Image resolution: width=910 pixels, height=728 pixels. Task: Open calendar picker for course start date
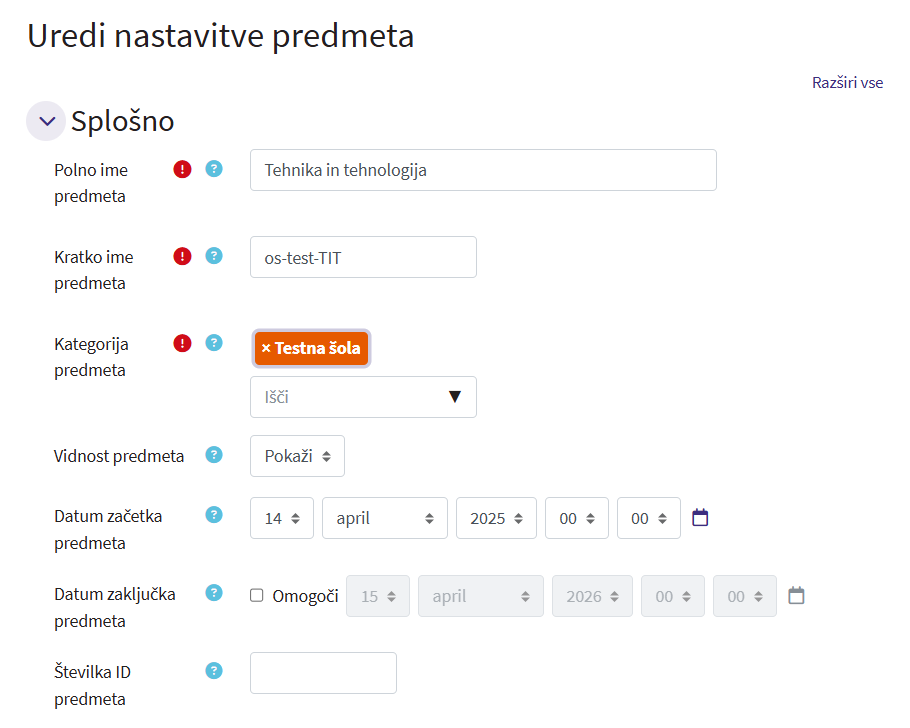700,518
